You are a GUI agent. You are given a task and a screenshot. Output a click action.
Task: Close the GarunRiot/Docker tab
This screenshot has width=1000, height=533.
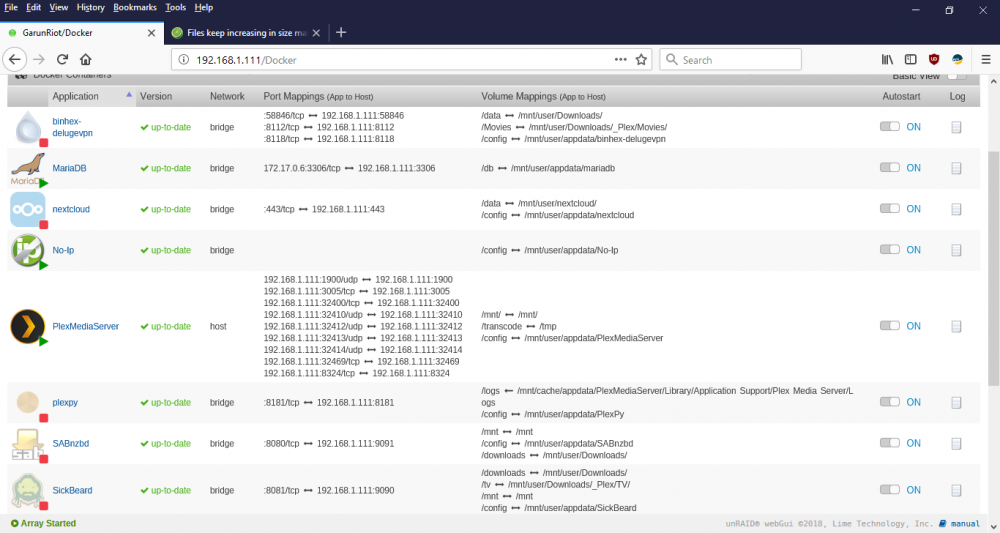(151, 33)
